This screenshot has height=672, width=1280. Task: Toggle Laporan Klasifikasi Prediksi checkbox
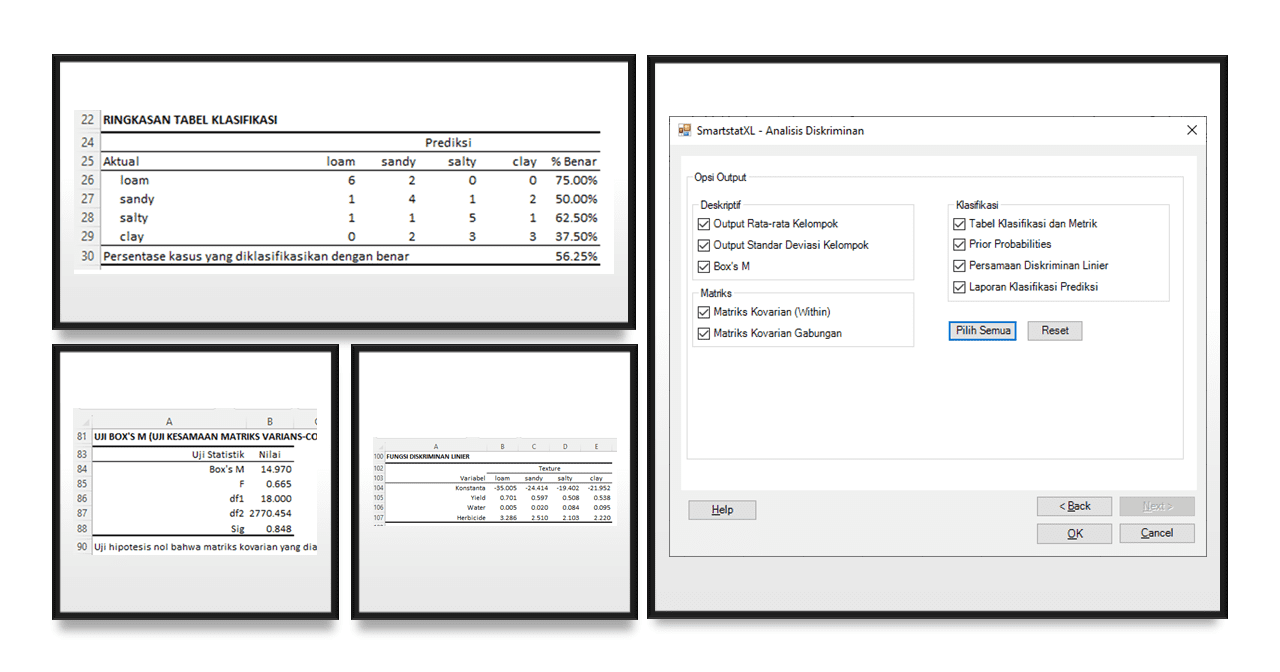pos(959,287)
